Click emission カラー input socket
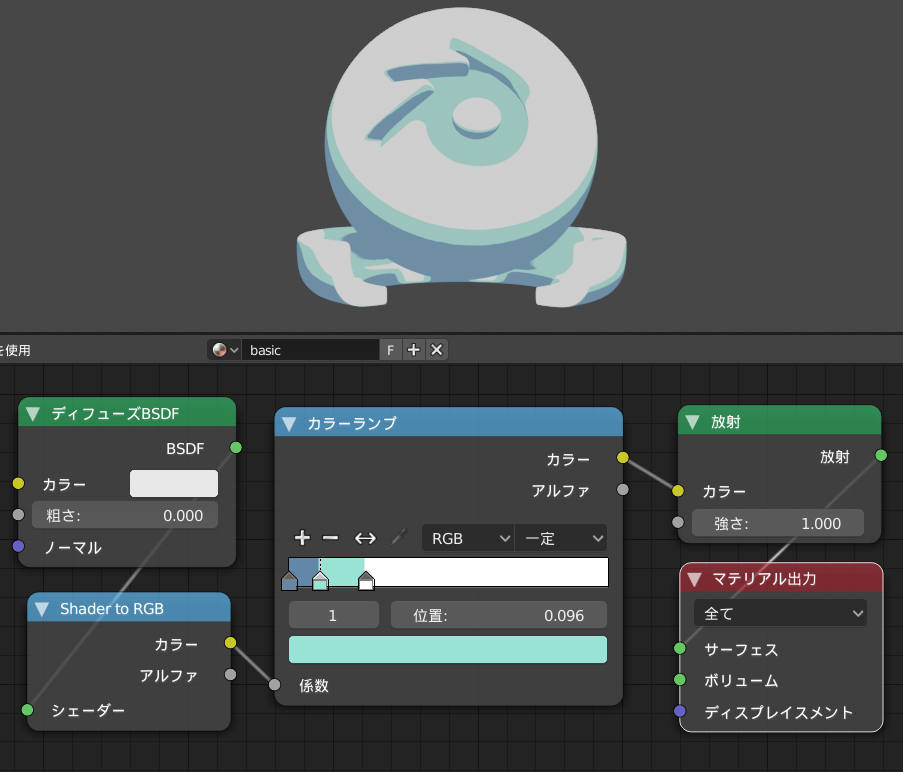The height and width of the screenshot is (772, 903). pyautogui.click(x=678, y=491)
